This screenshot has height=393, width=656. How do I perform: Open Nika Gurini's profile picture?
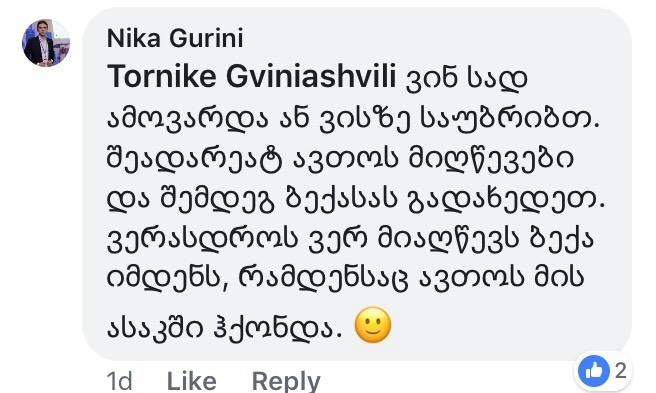pos(46,43)
